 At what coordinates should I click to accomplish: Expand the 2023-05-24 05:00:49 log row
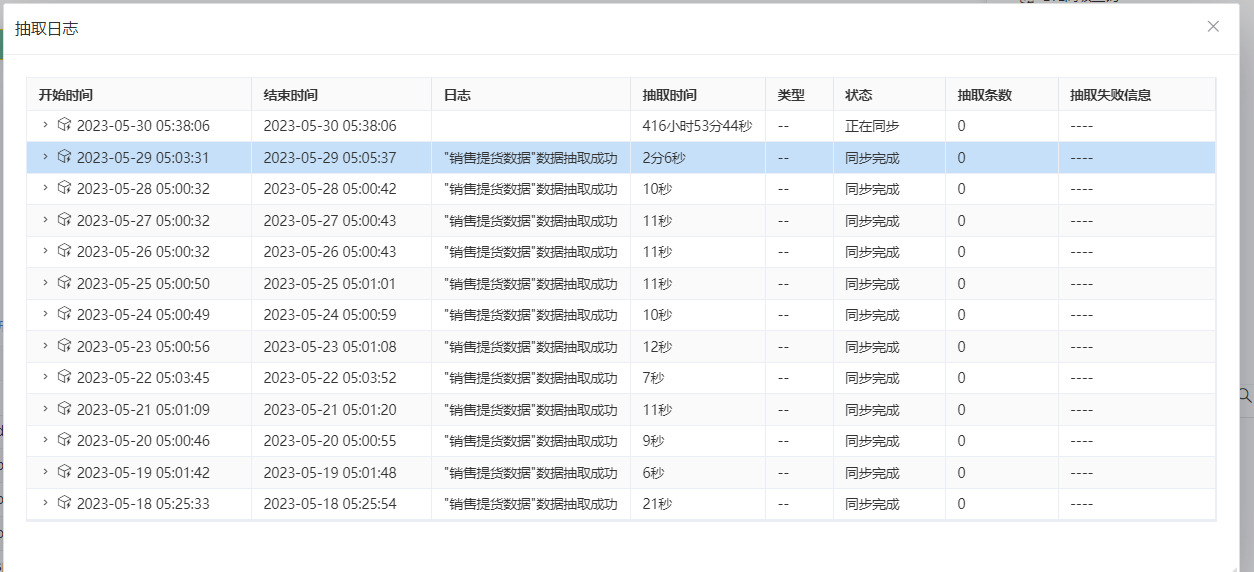(45, 314)
